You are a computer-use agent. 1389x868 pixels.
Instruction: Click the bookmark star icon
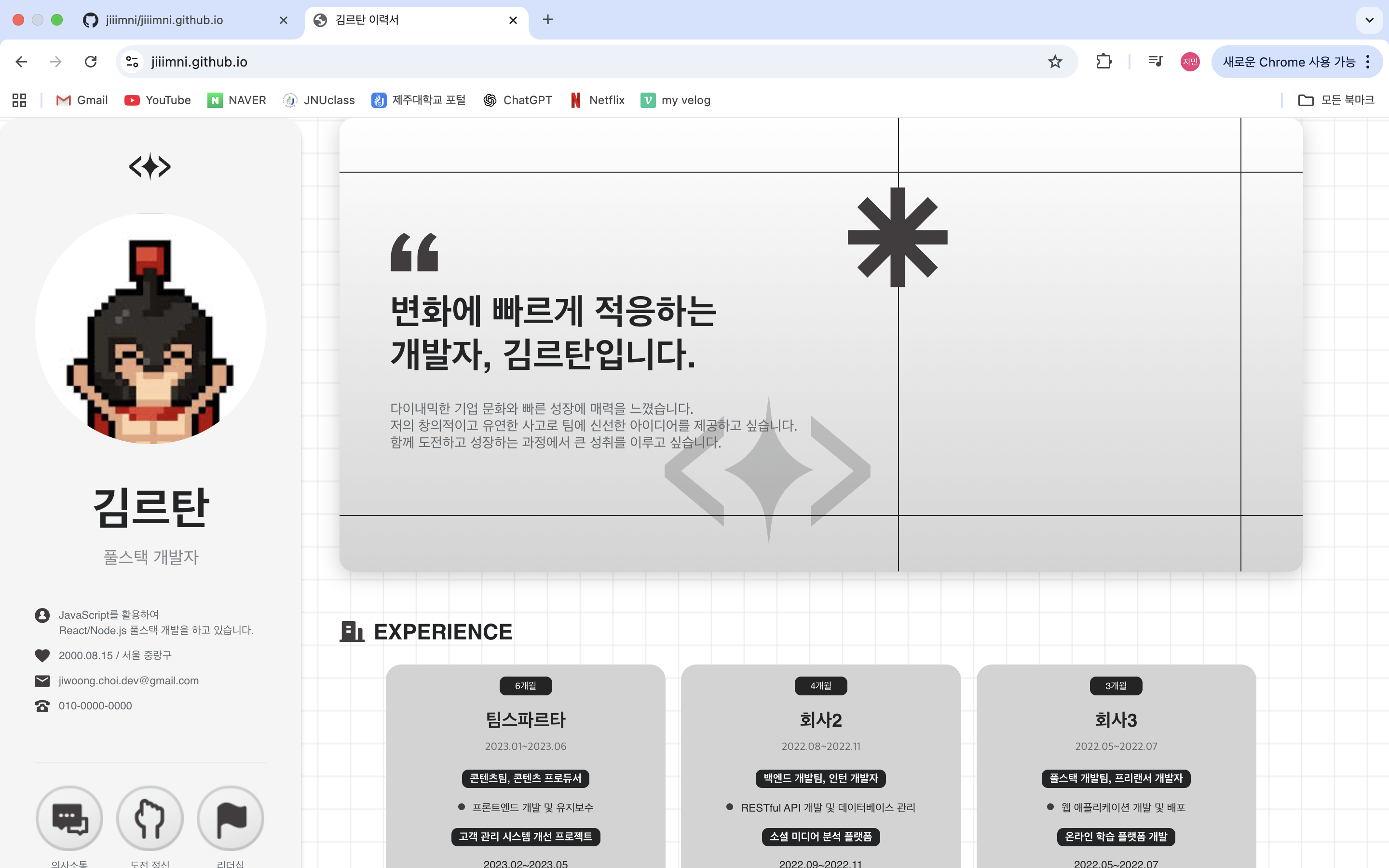1054,61
